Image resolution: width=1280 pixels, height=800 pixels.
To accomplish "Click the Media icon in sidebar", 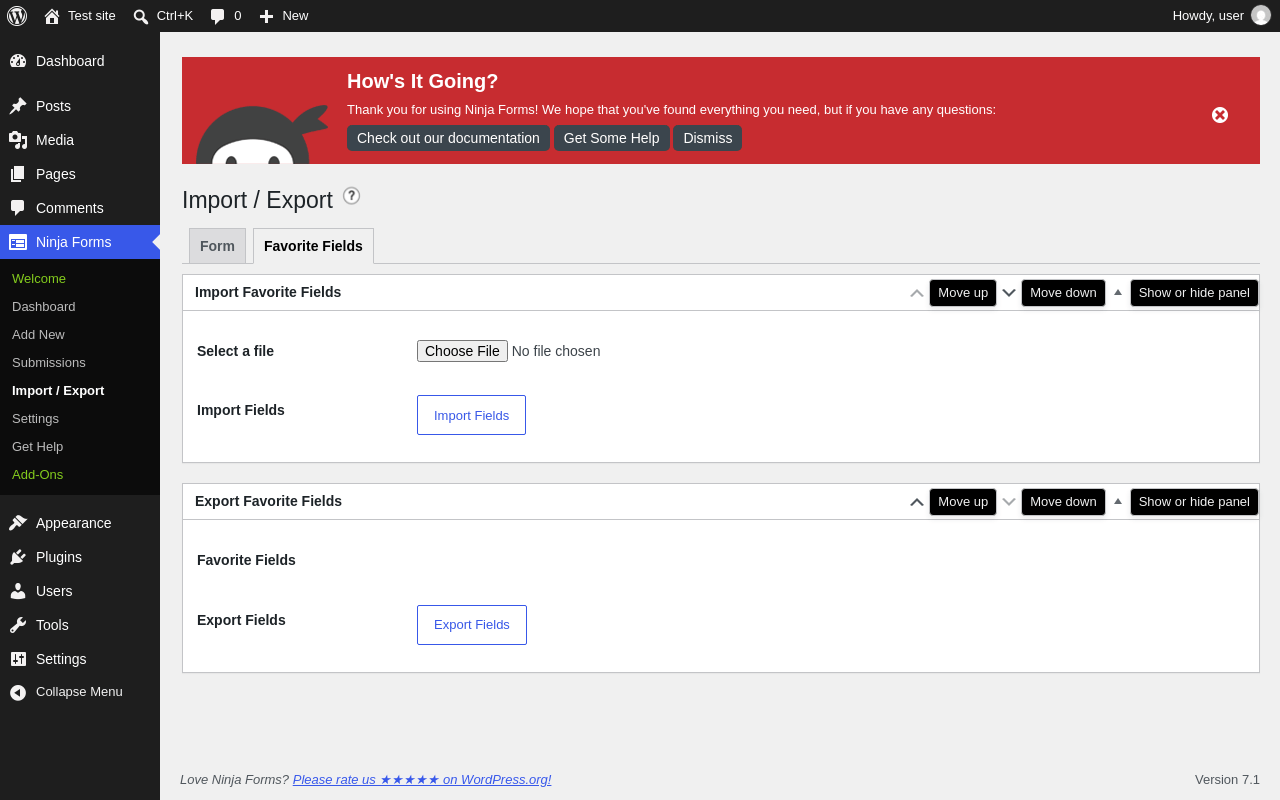I will 18,140.
